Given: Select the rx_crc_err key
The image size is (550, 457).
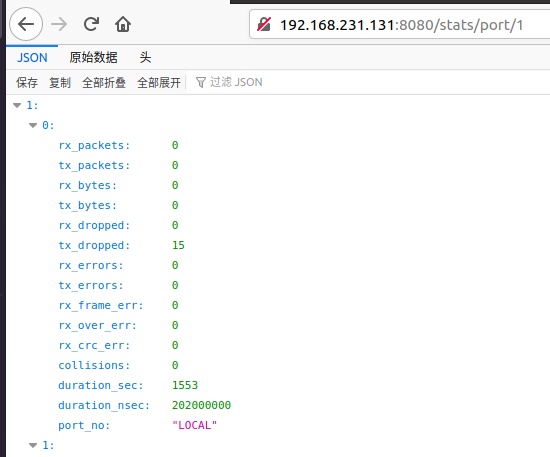Looking at the screenshot, I should (94, 345).
